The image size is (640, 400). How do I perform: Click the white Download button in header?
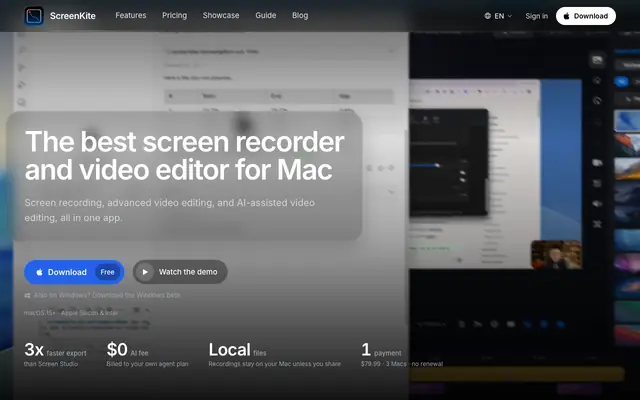pyautogui.click(x=586, y=16)
